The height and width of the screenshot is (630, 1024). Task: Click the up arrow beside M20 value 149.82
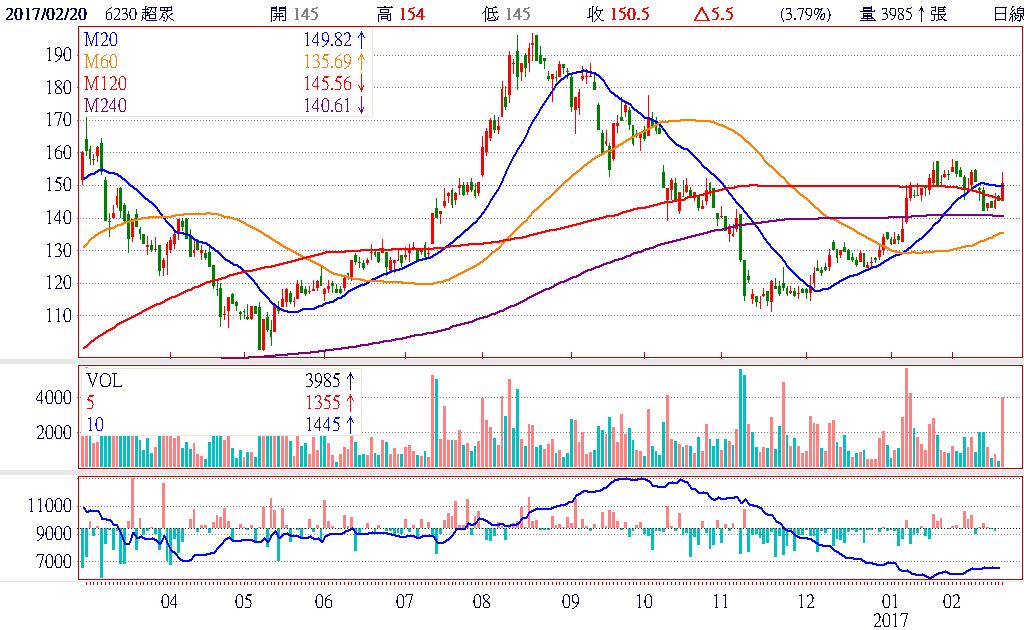click(359, 39)
